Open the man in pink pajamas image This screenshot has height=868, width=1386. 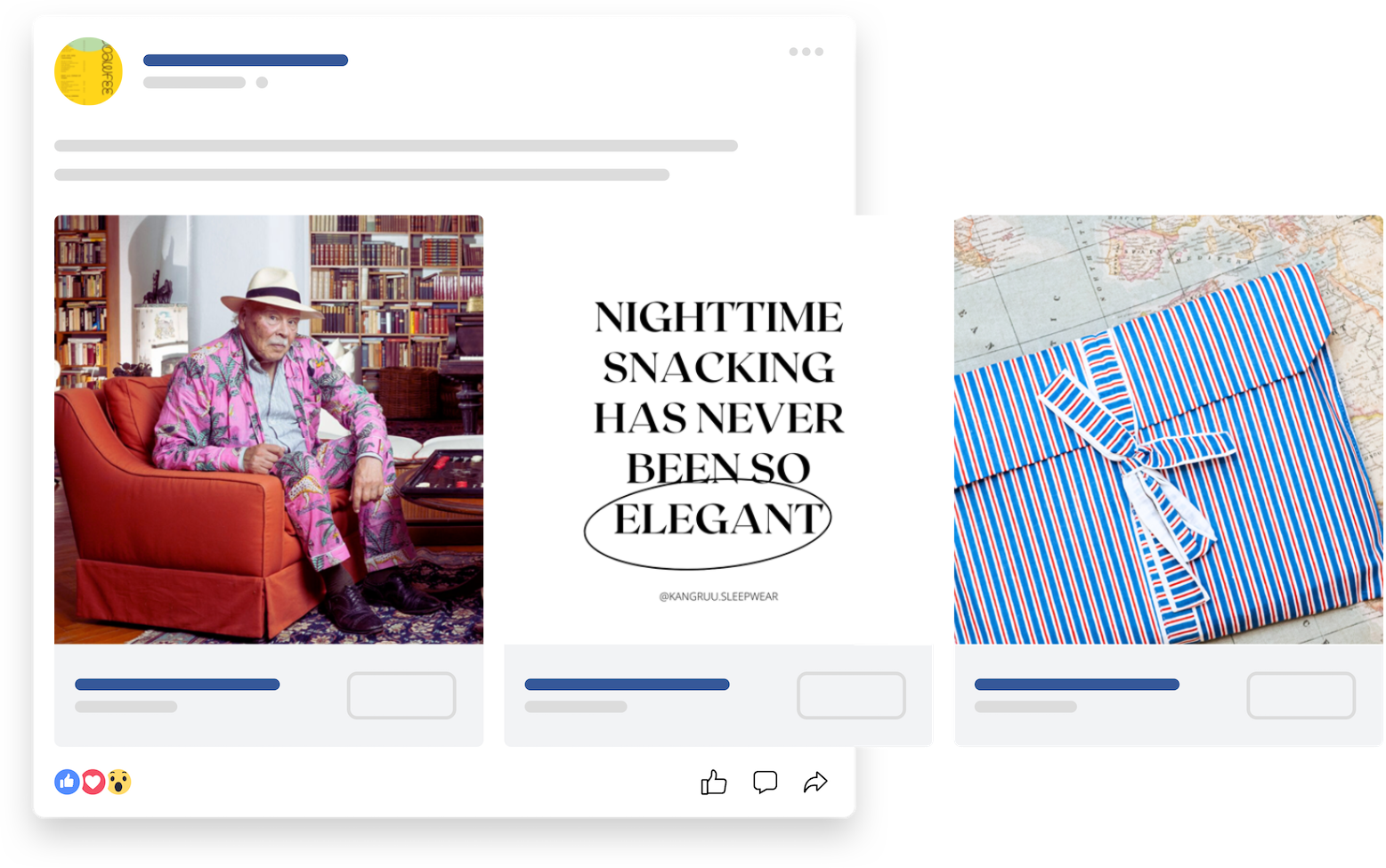269,429
